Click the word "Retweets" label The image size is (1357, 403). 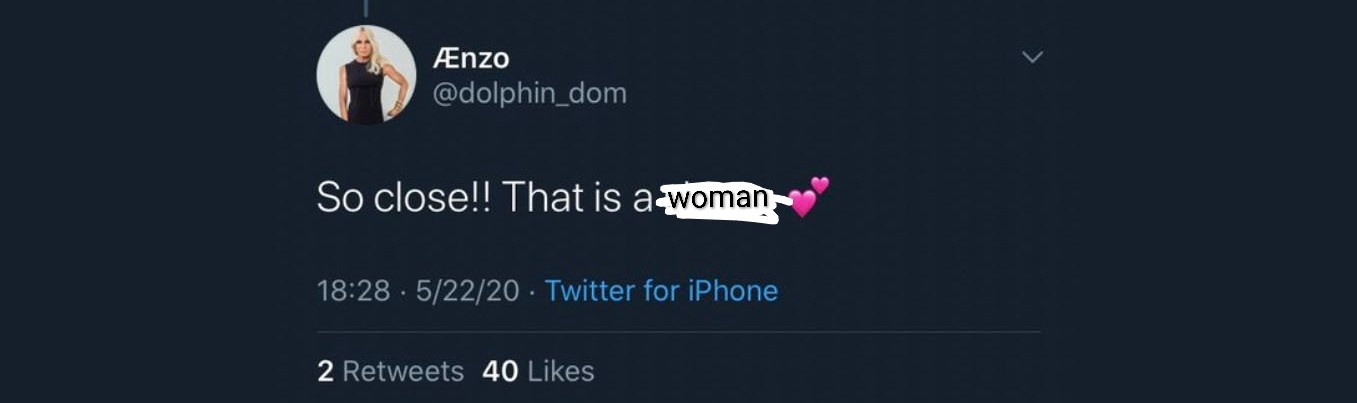(x=403, y=371)
